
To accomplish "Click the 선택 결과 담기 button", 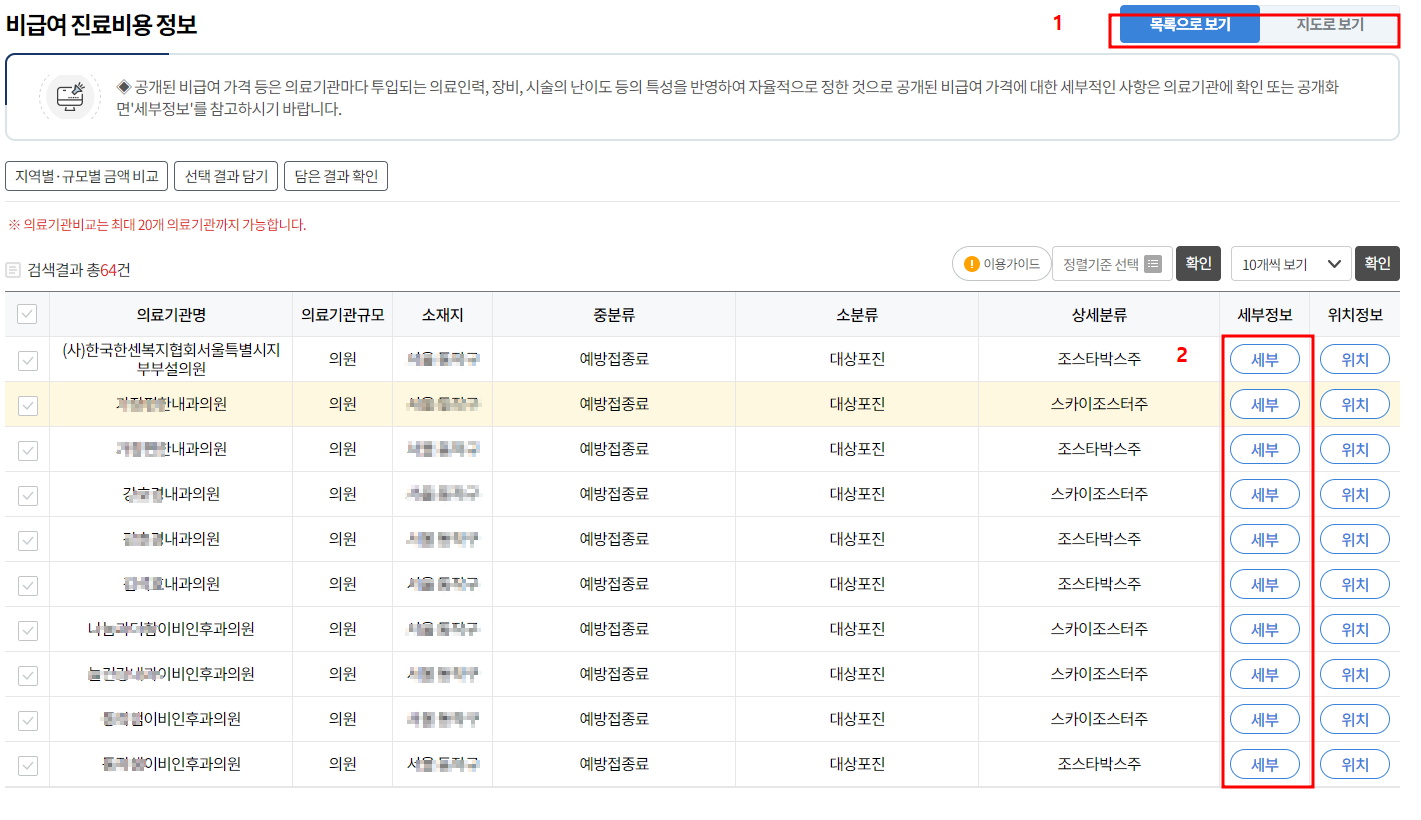I will tap(225, 176).
